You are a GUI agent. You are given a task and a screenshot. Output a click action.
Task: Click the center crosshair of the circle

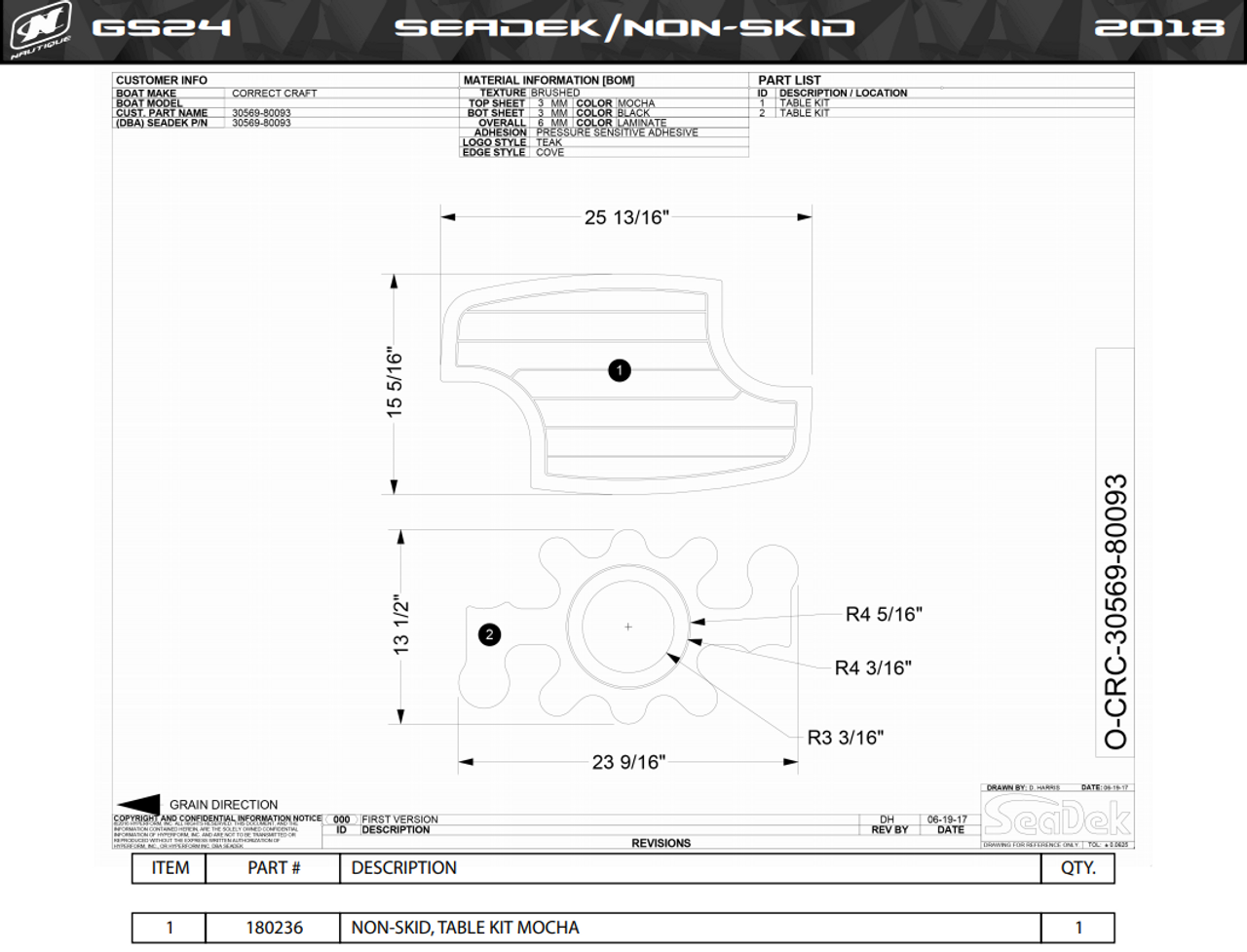[x=628, y=627]
